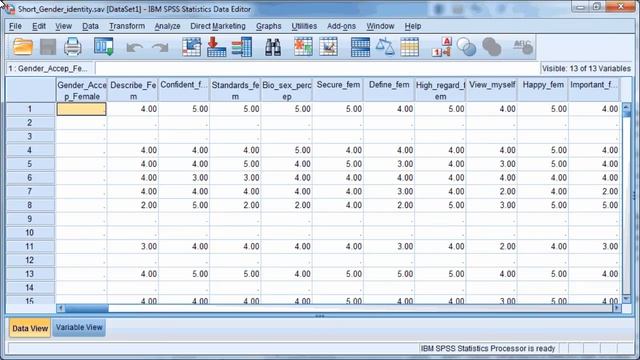Open the Utilities menu
This screenshot has height=360, width=640.
(304, 26)
